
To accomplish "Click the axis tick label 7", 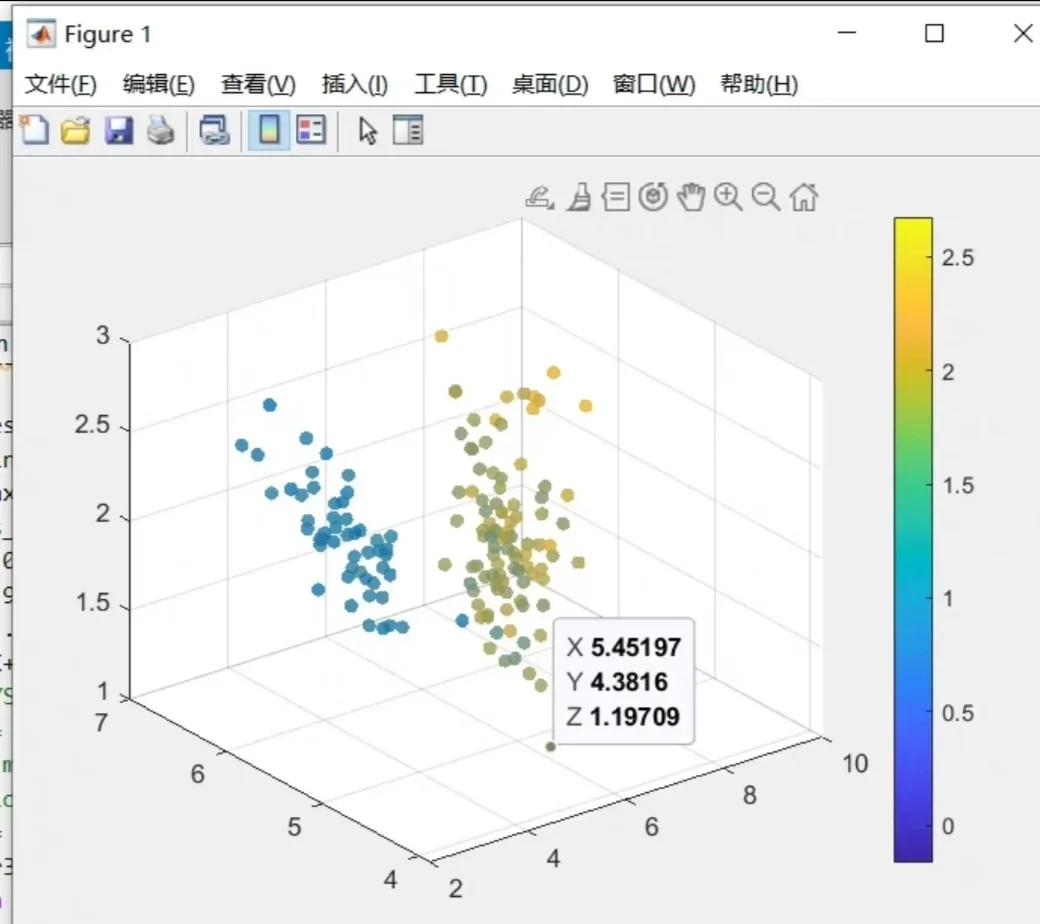I will tap(101, 723).
